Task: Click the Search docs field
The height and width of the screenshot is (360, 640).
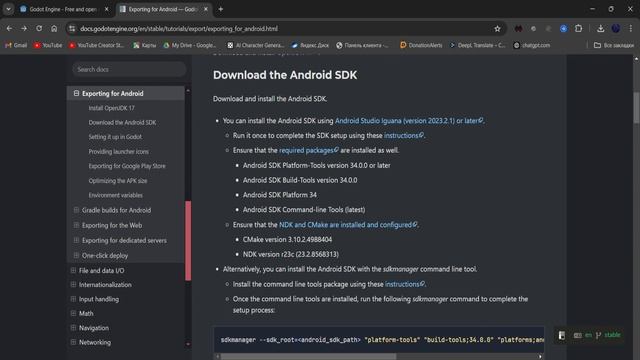Action: (129, 69)
